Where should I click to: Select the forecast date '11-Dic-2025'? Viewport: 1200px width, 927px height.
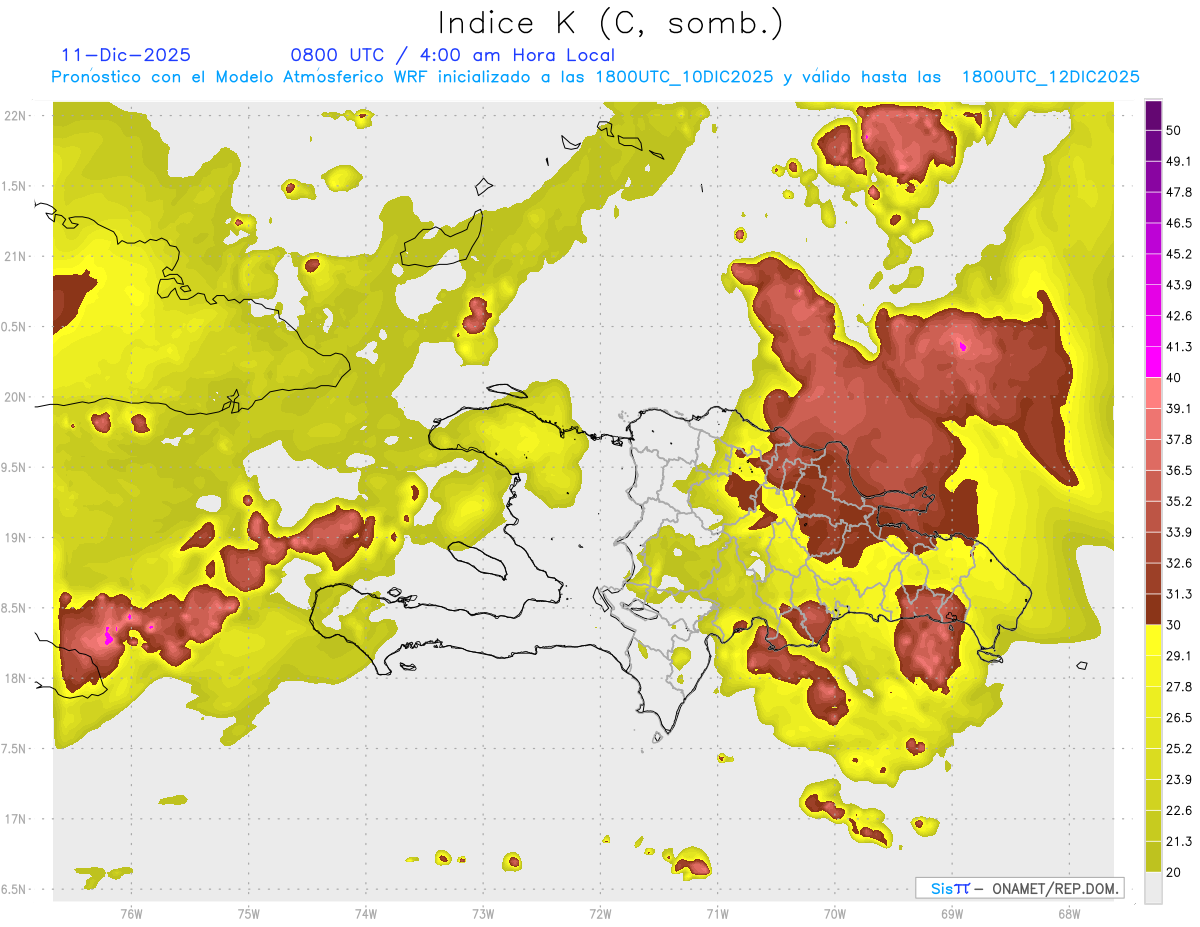click(x=125, y=55)
